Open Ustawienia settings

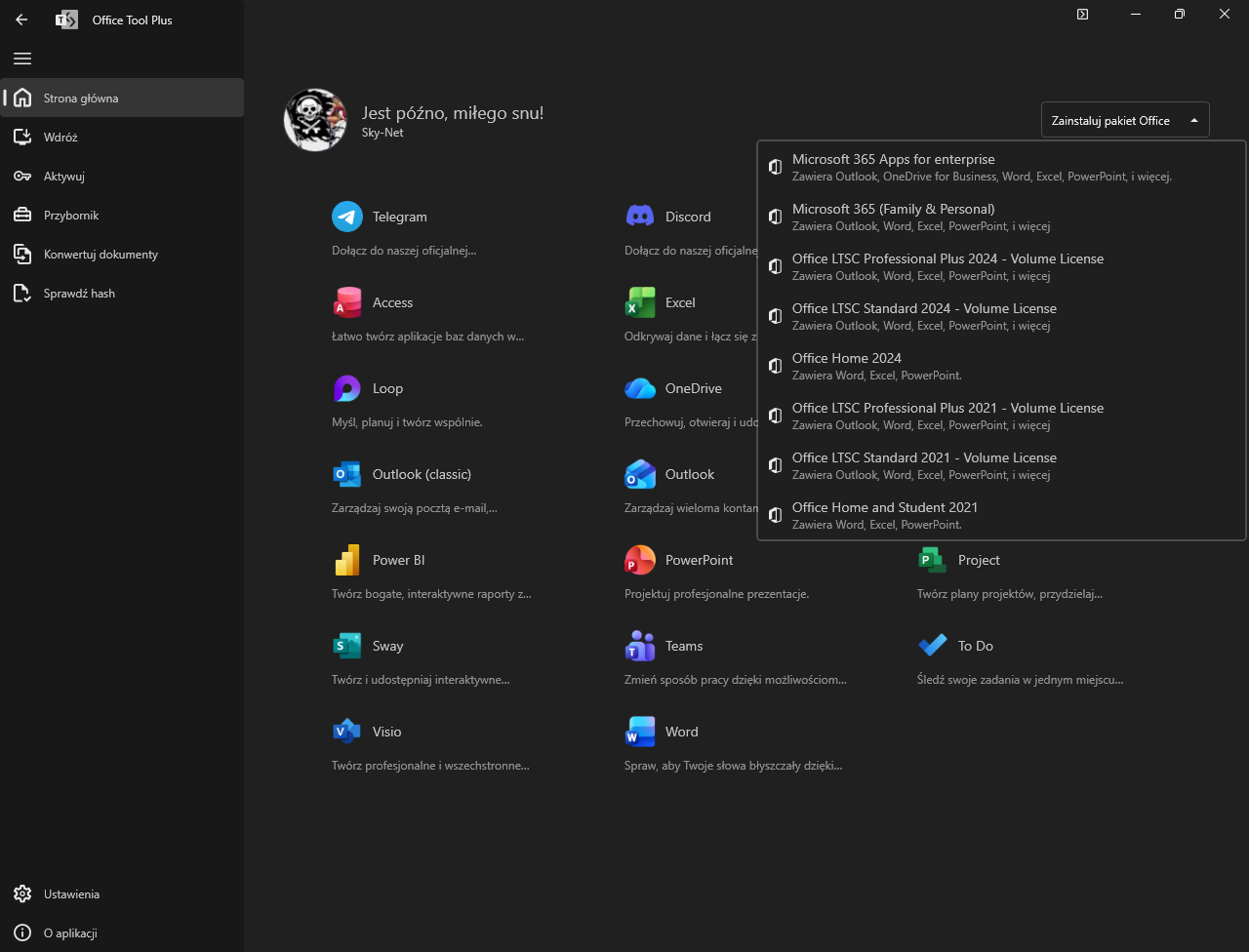click(122, 893)
